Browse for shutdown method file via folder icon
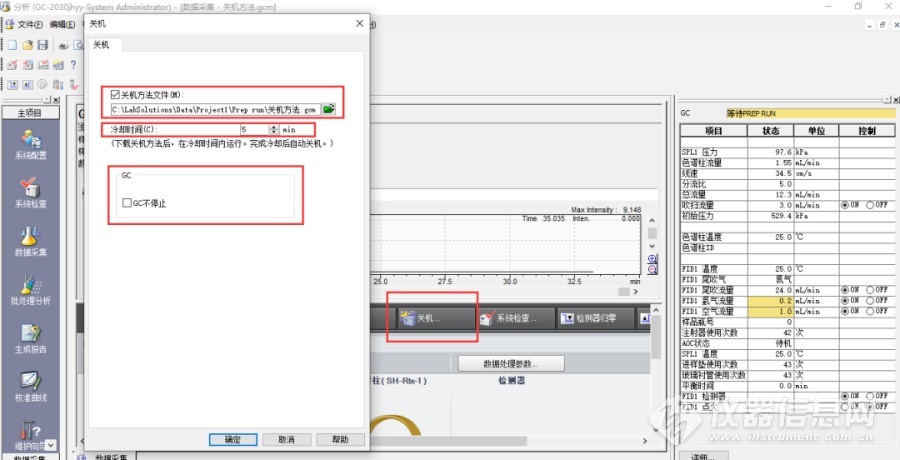This screenshot has height=460, width=900. pos(329,108)
